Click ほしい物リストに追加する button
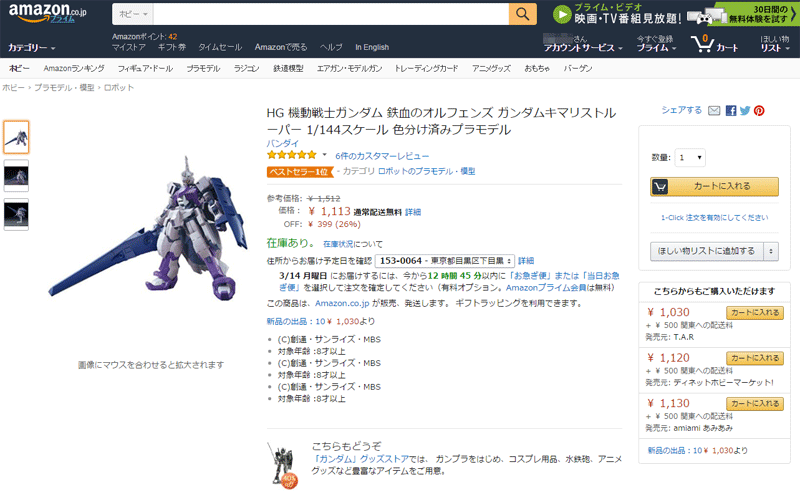This screenshot has width=800, height=495. pyautogui.click(x=706, y=251)
